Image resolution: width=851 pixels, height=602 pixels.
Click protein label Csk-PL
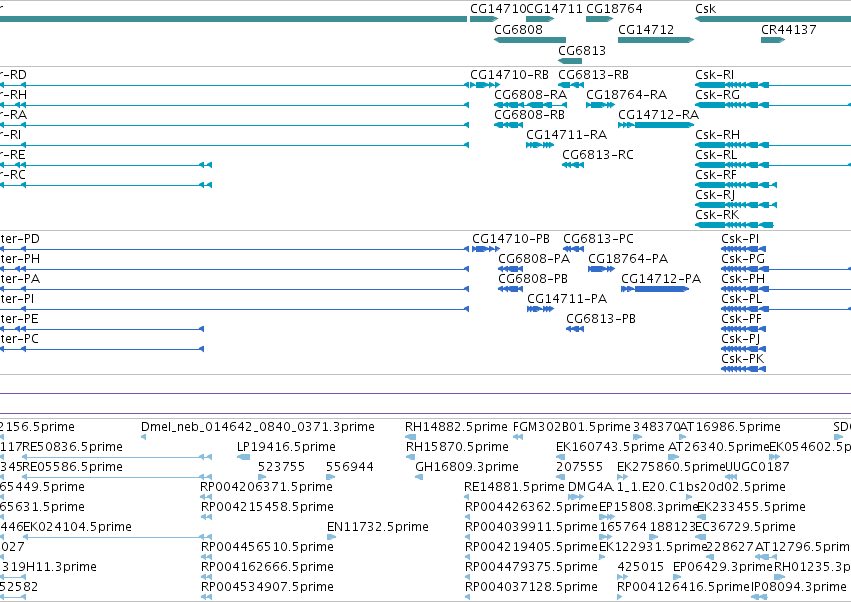click(741, 300)
